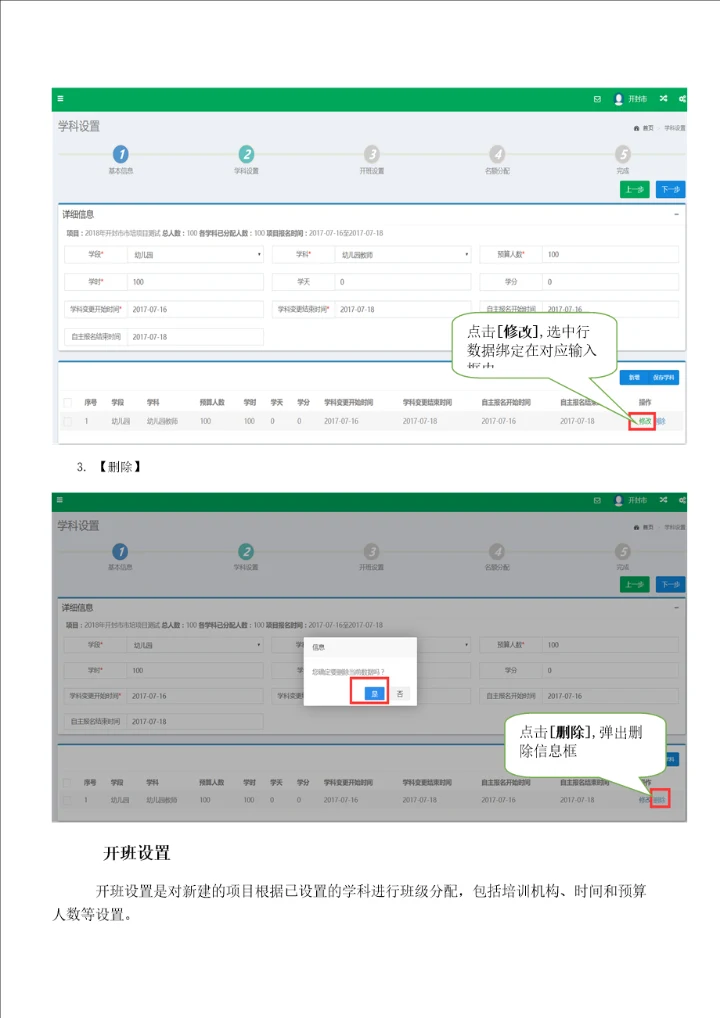The height and width of the screenshot is (1018, 720).
Task: Expand the 学段 幼儿园 dropdown in the upper form
Action: pyautogui.click(x=259, y=255)
